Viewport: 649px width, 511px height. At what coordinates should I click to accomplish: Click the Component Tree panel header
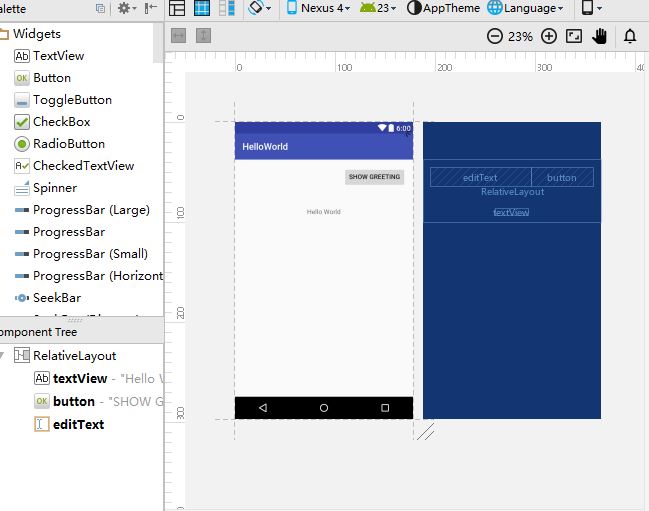pos(82,332)
